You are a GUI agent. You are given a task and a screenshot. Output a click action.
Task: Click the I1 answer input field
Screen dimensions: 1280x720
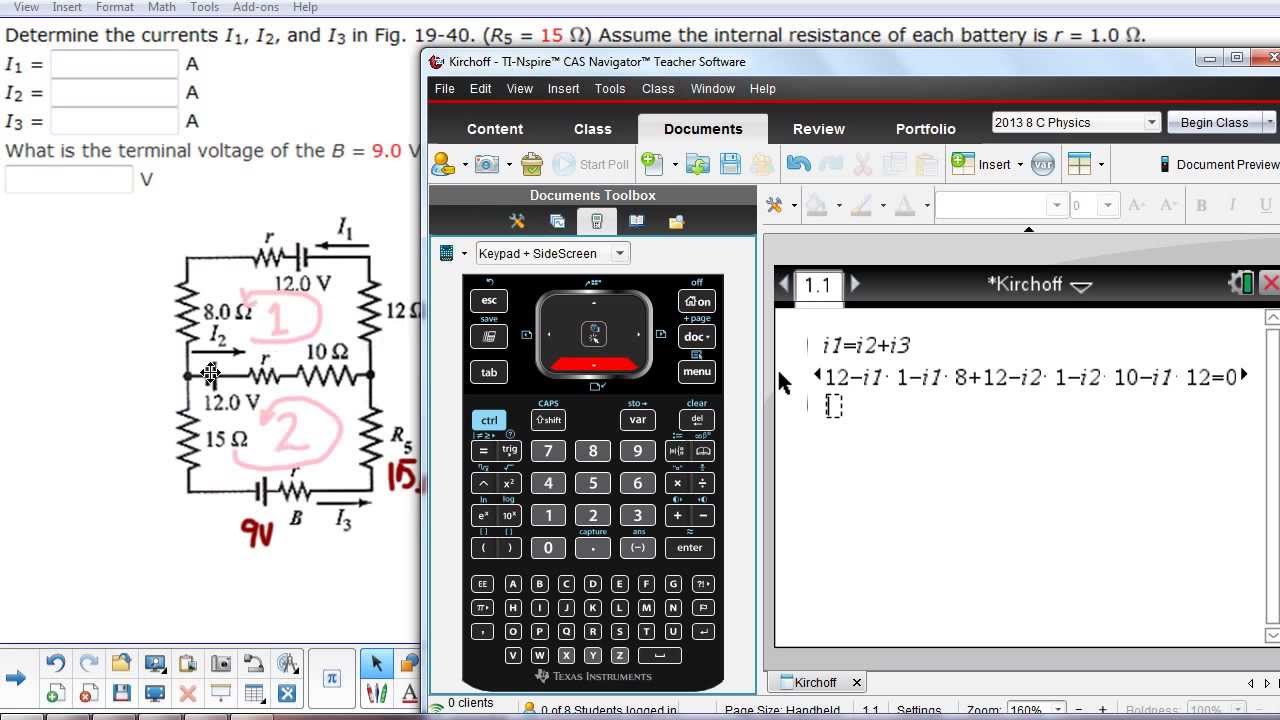point(114,64)
